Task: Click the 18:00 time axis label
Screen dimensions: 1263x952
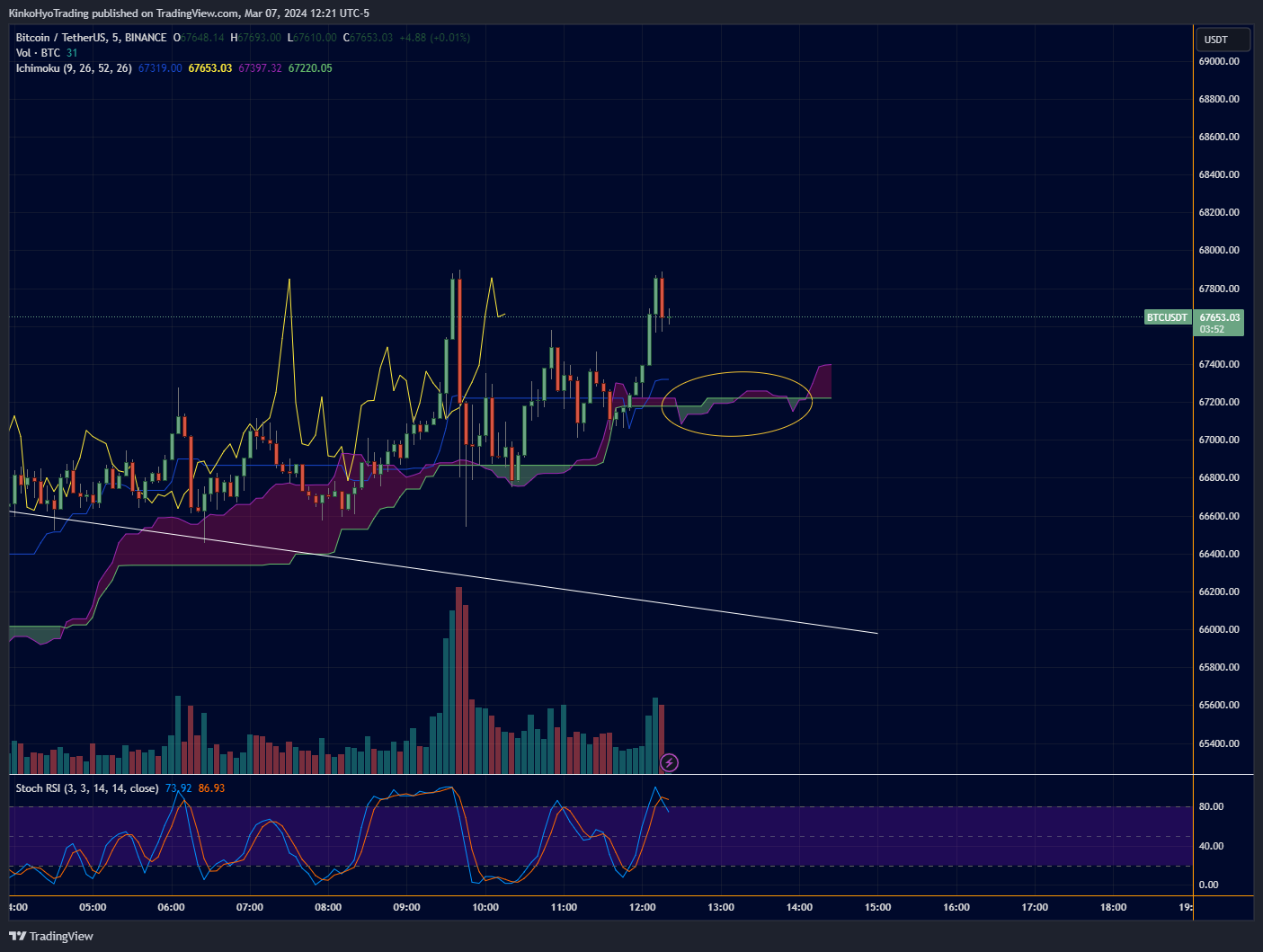Action: [1114, 907]
